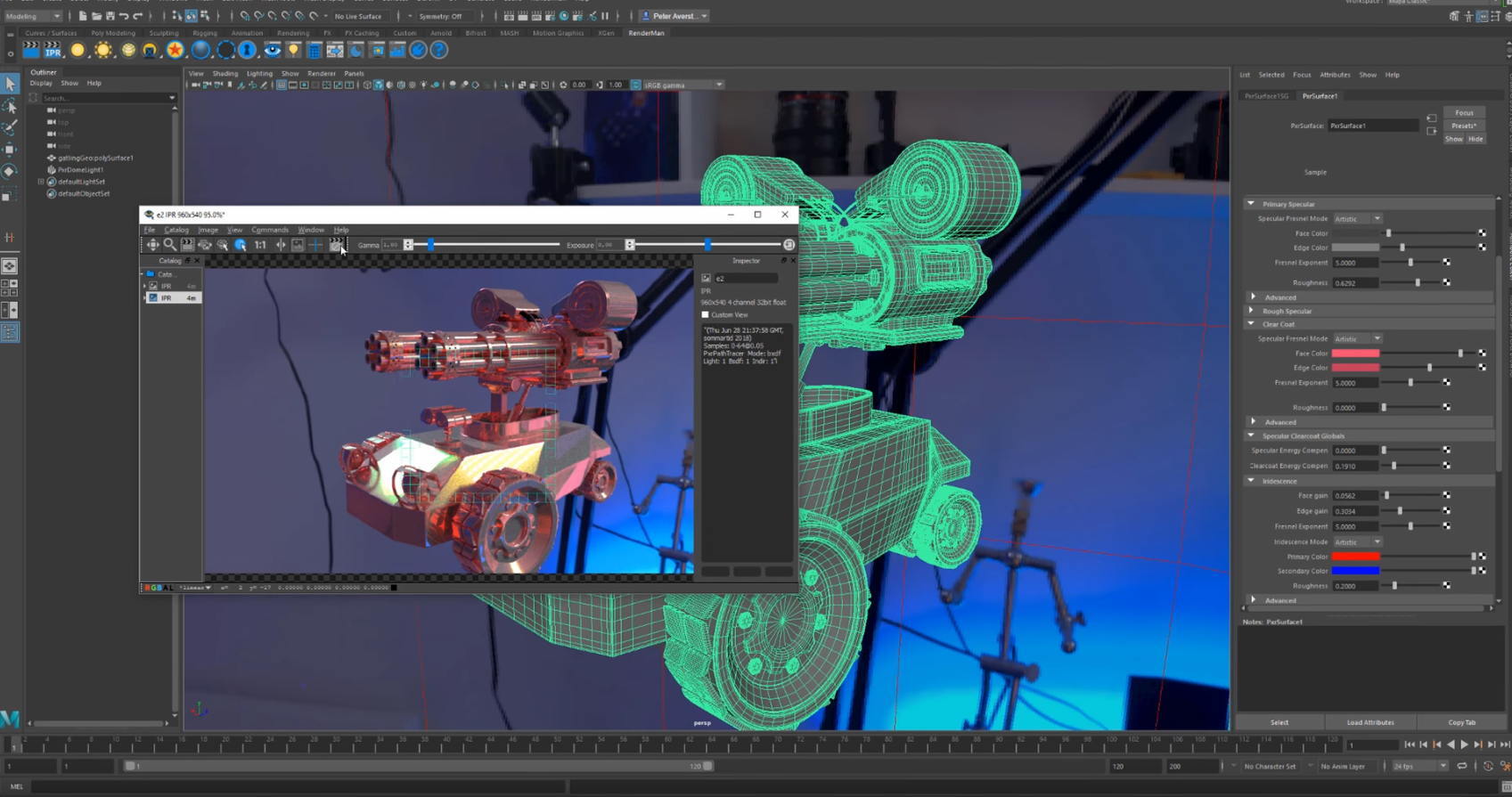Select gatlingGeo:polySurface1 in the Outliner
The height and width of the screenshot is (797, 1512).
(x=95, y=158)
